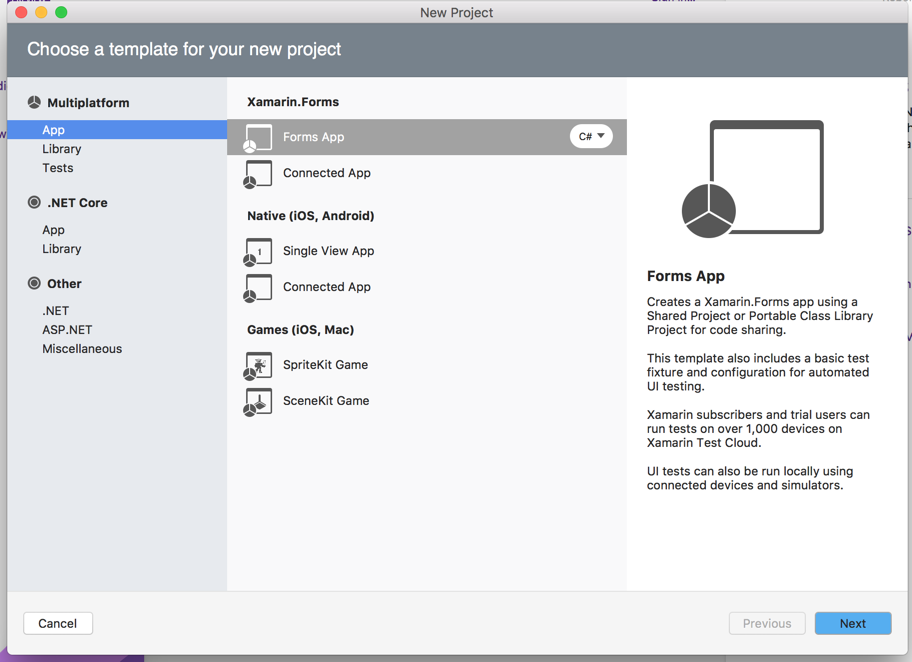
Task: Click the .NET Core heading
Action: point(77,203)
